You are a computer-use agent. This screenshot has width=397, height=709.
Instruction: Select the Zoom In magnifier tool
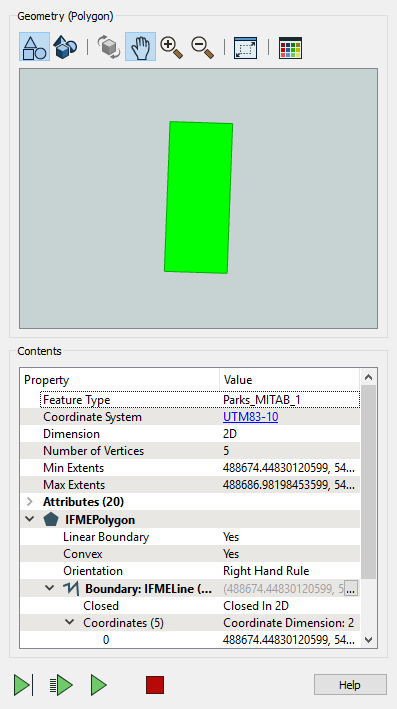171,47
